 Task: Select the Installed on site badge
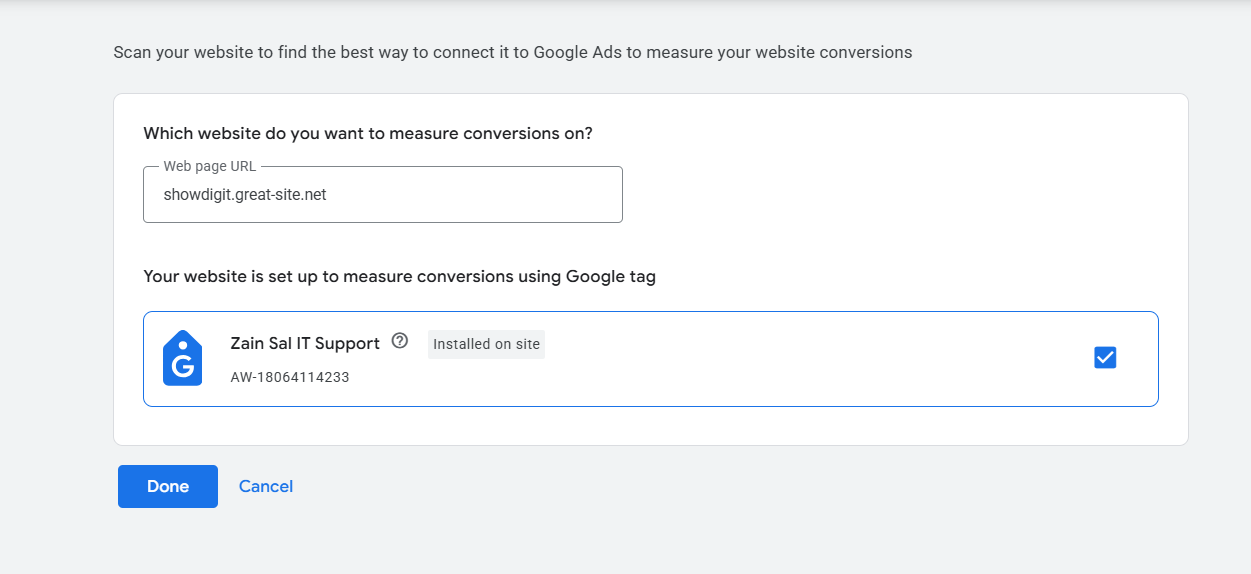[486, 344]
